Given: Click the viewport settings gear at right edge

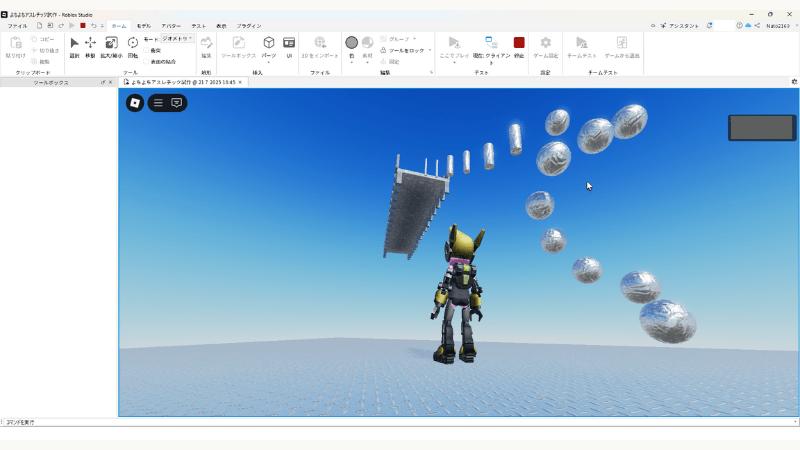Looking at the screenshot, I should pos(794,82).
